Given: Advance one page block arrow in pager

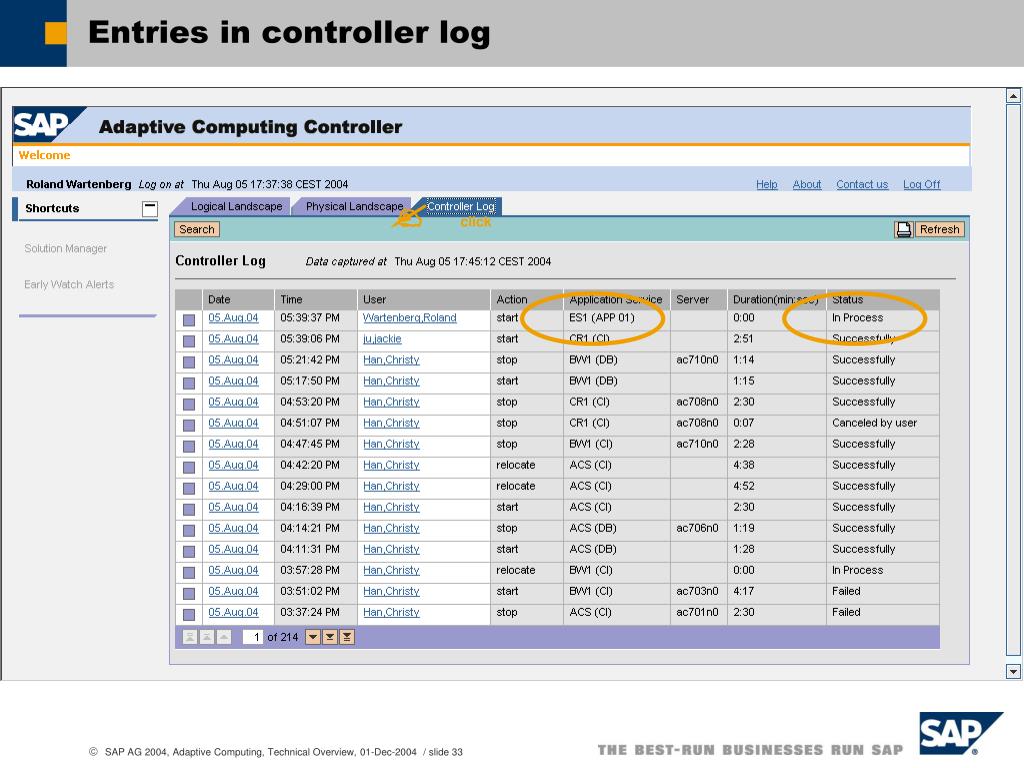Looking at the screenshot, I should 330,637.
